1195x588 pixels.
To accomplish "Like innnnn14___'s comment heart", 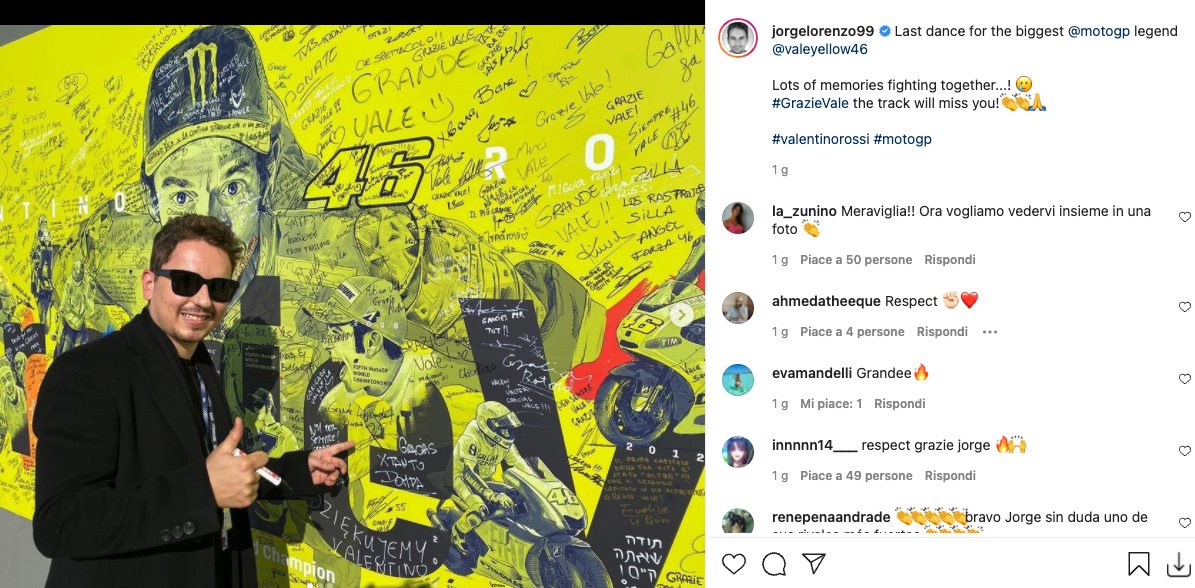I will tap(1184, 451).
